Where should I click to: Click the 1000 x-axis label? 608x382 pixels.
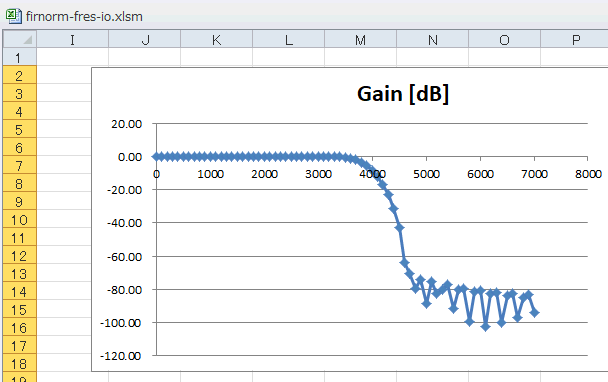[211, 174]
